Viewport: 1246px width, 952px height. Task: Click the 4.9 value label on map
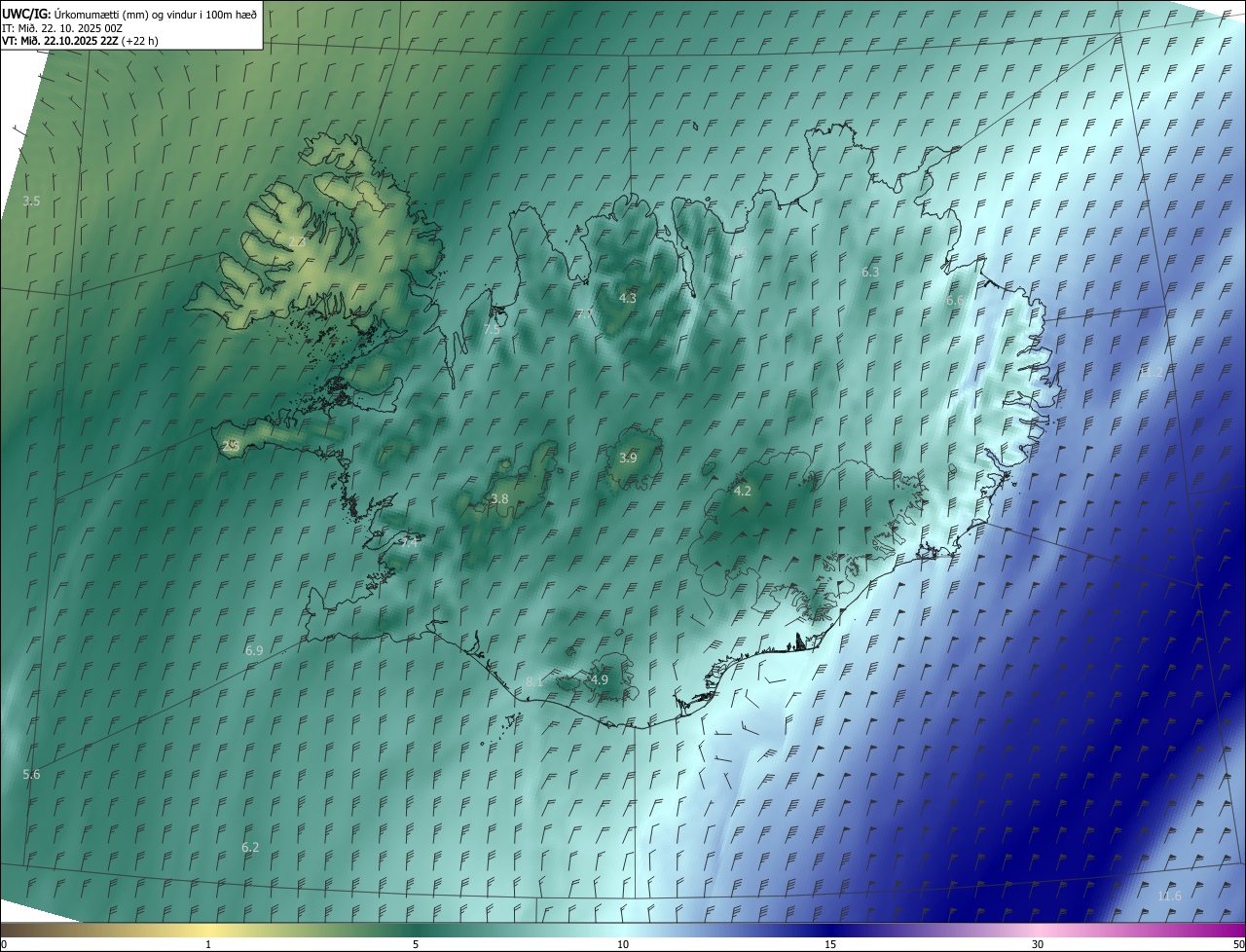[600, 679]
